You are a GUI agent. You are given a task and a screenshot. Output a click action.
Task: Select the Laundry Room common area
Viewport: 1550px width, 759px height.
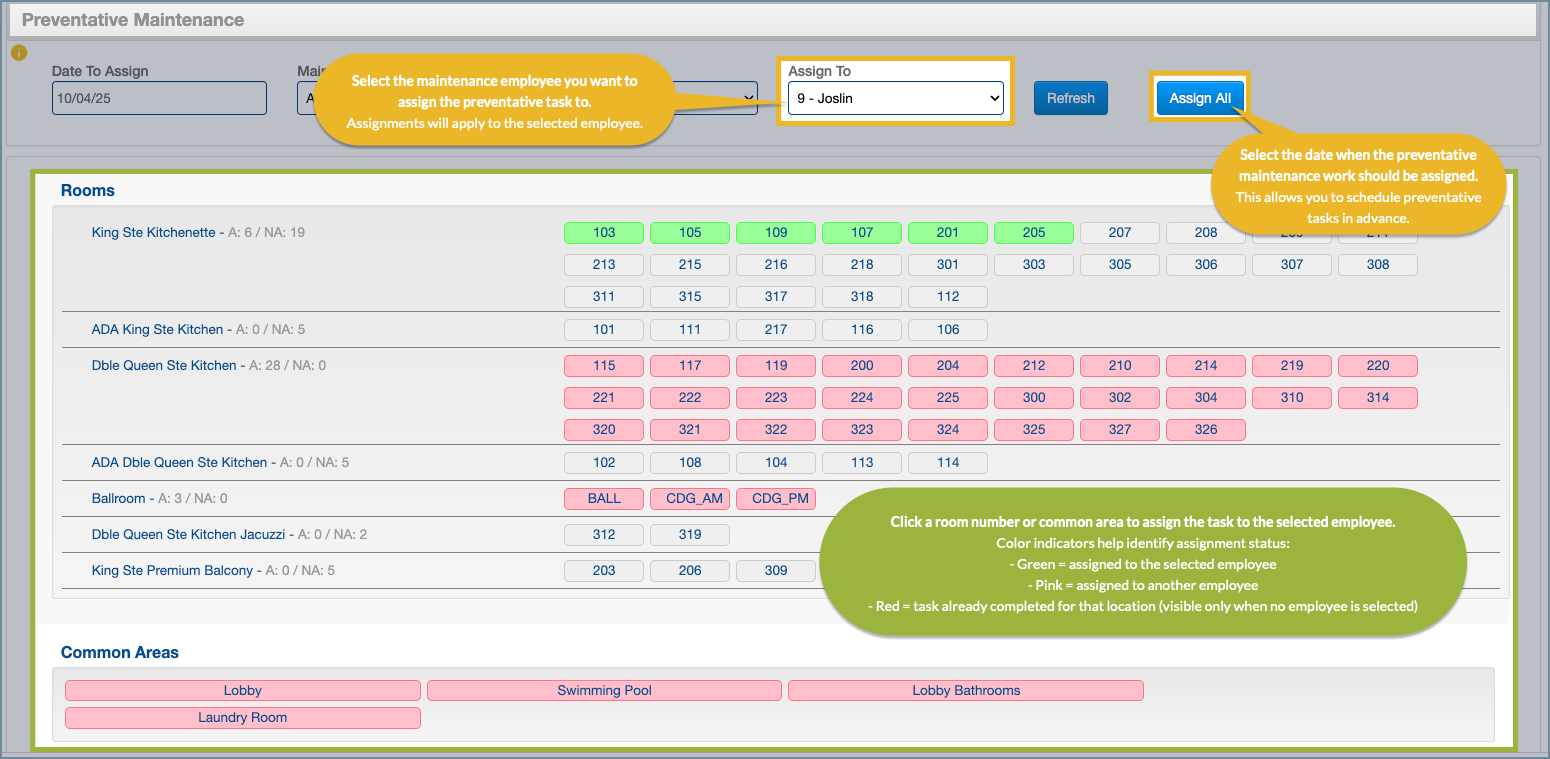(243, 718)
